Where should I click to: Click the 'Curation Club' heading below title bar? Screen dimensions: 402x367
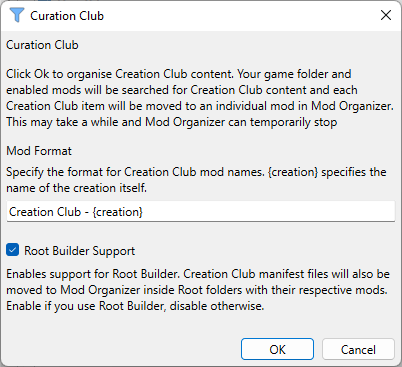coord(42,45)
